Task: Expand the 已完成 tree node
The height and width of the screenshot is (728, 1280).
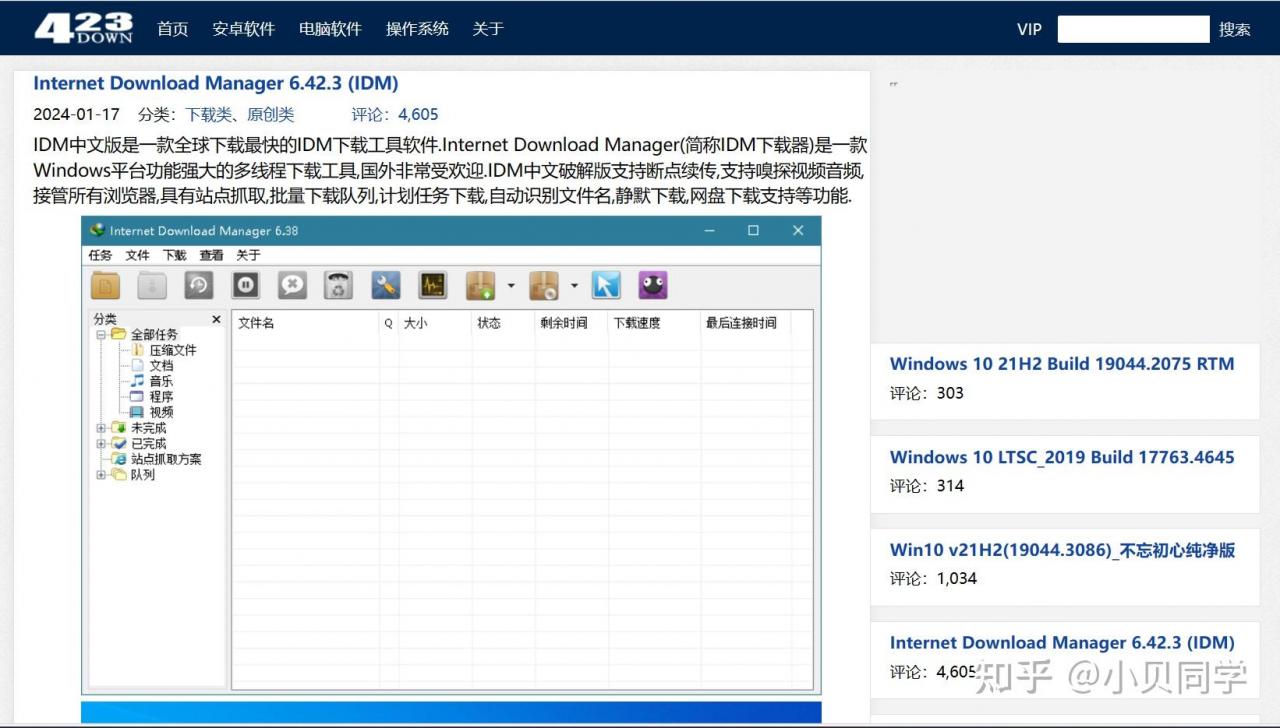Action: pos(101,443)
